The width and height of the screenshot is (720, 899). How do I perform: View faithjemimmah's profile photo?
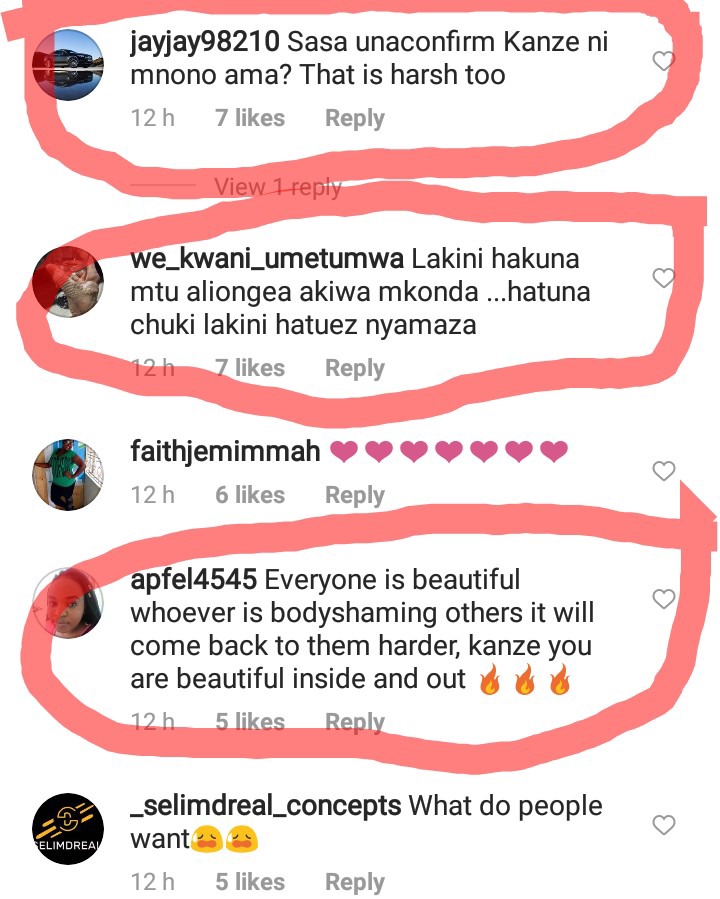[68, 475]
